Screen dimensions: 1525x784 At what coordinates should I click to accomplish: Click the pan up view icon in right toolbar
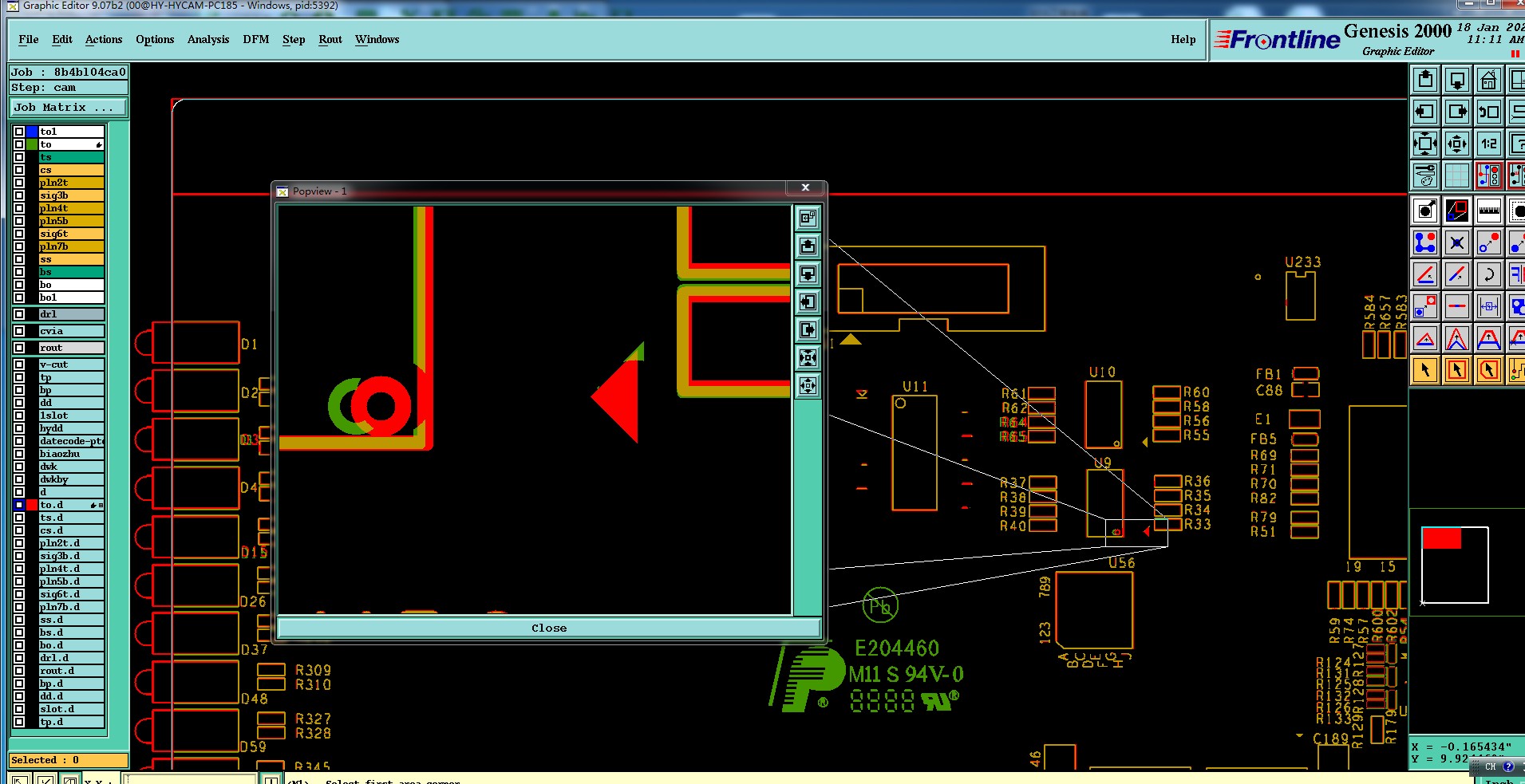click(x=1425, y=80)
